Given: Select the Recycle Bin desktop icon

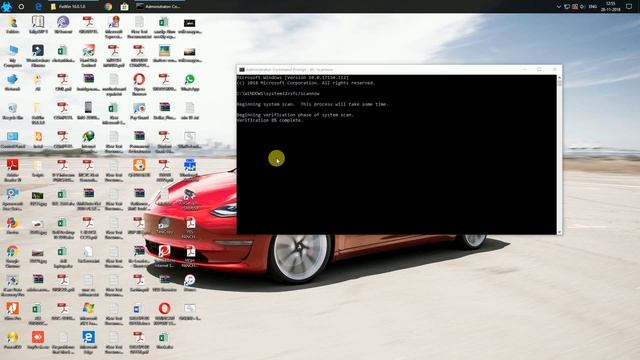Looking at the screenshot, I should click(13, 111).
